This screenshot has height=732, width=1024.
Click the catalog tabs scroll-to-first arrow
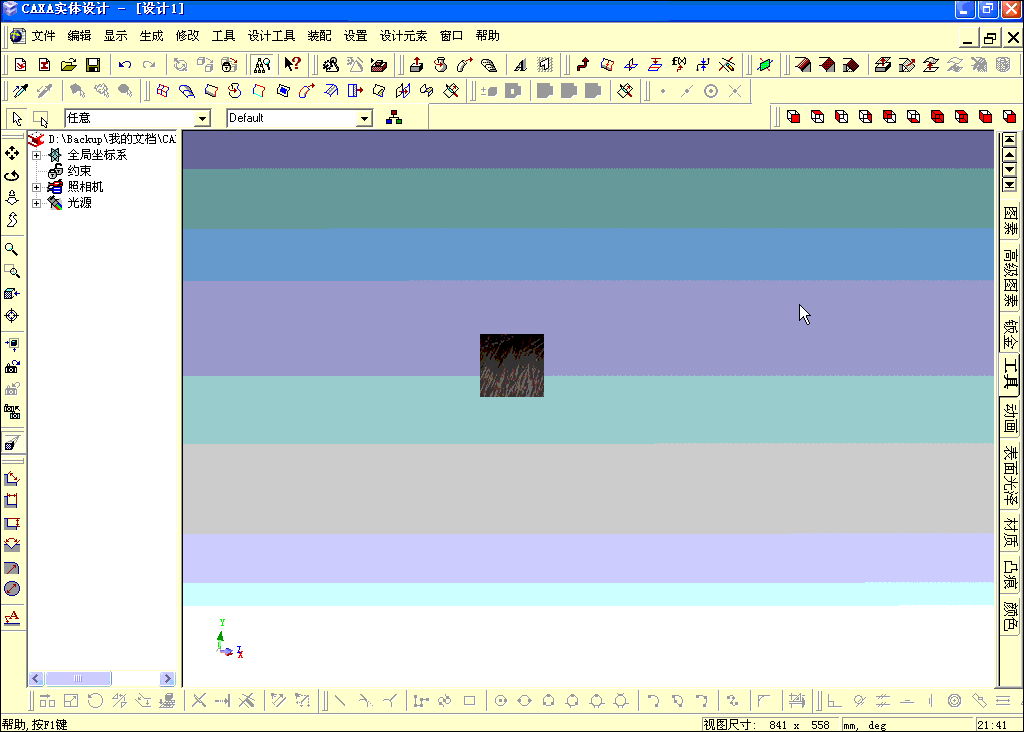click(x=1010, y=140)
